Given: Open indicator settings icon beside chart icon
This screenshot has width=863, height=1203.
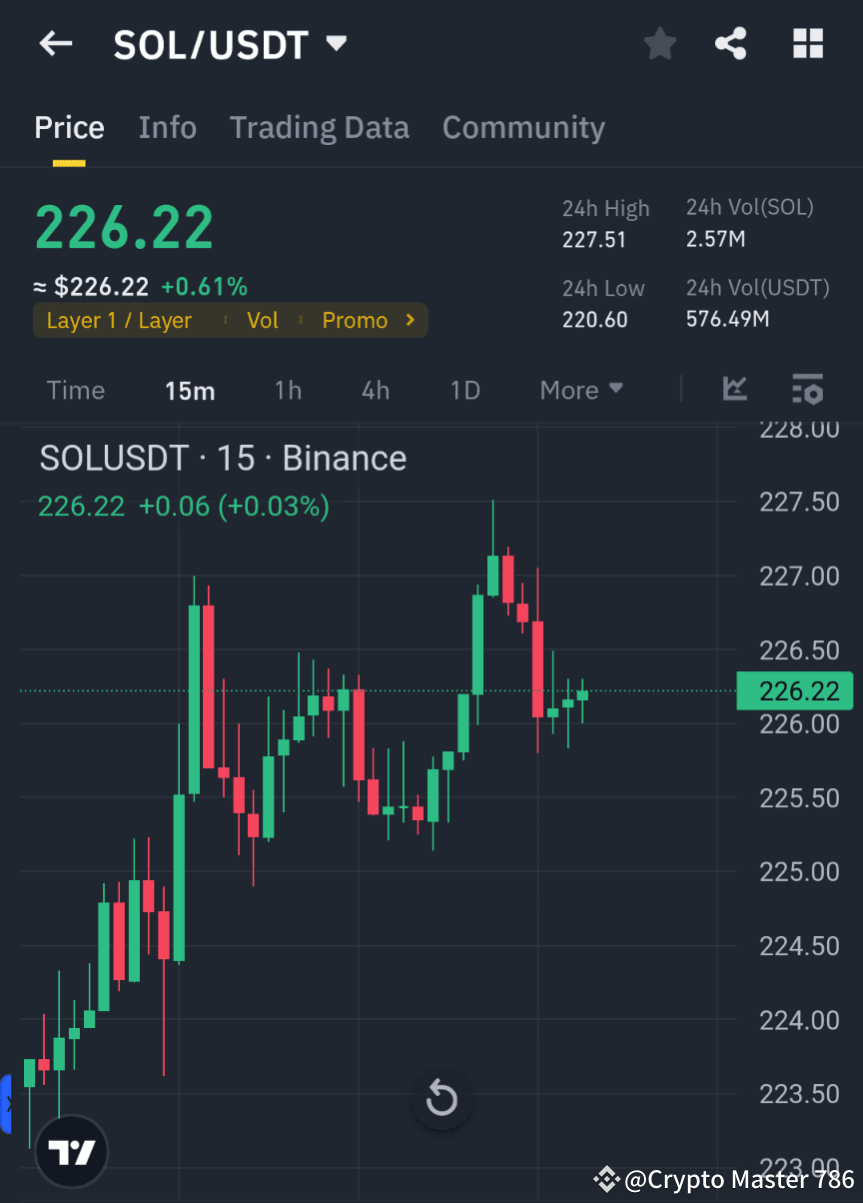Looking at the screenshot, I should coord(807,390).
